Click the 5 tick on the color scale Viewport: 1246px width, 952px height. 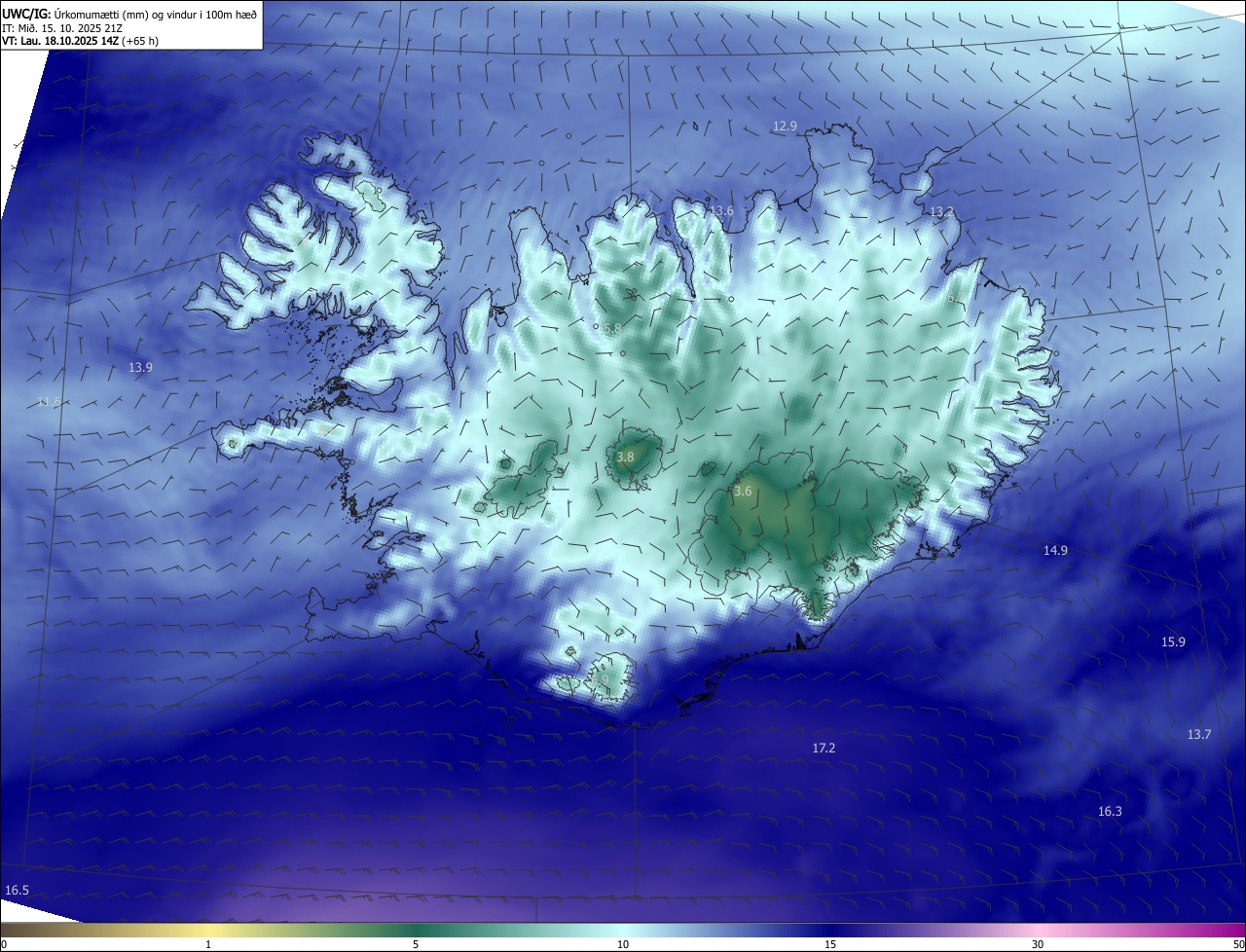click(x=416, y=945)
